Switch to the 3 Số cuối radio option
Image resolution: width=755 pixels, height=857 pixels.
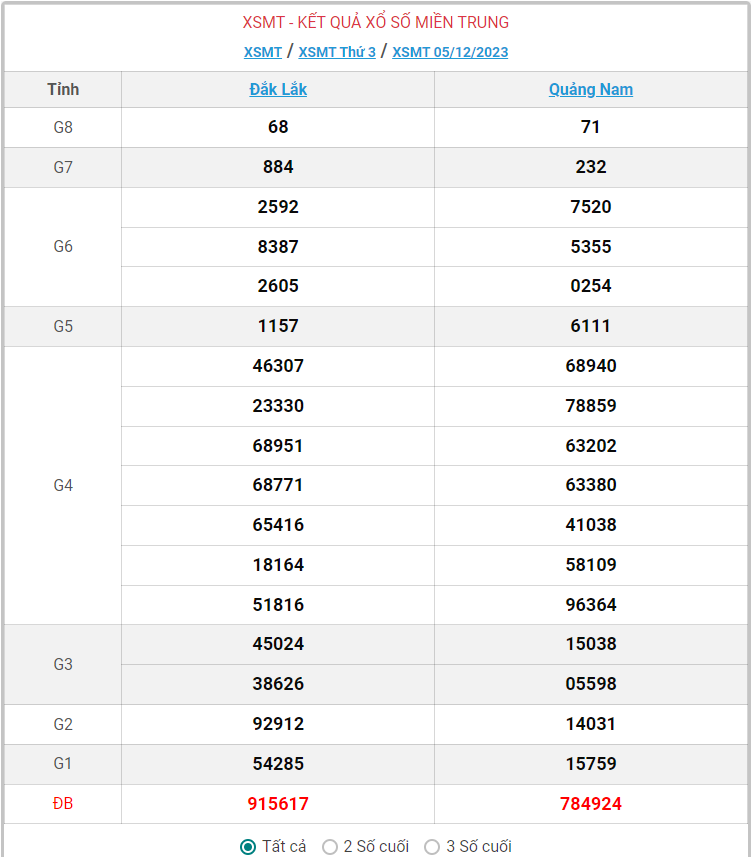point(432,847)
